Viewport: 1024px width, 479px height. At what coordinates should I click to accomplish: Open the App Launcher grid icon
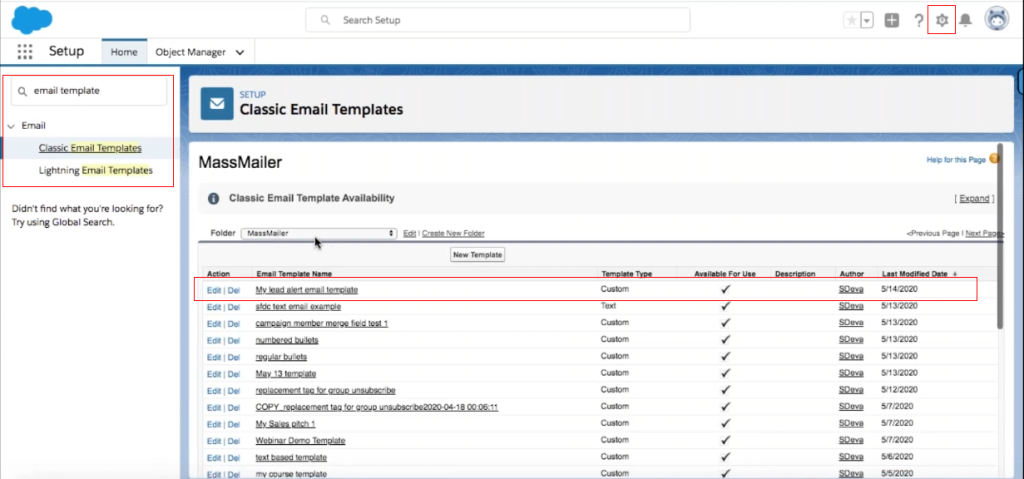25,52
